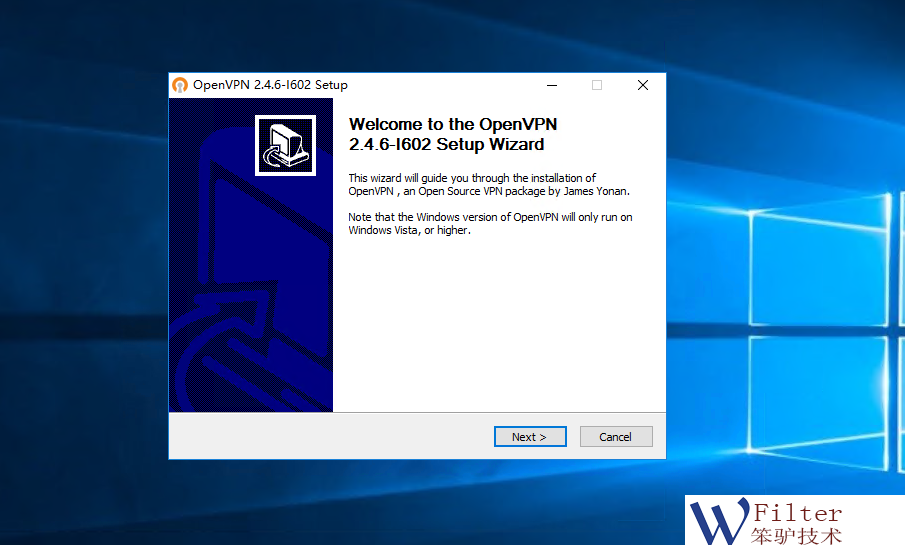Click the "2.4.6-I602 Setup Wizard" heading line
Image resolution: width=905 pixels, height=545 pixels.
(x=446, y=145)
